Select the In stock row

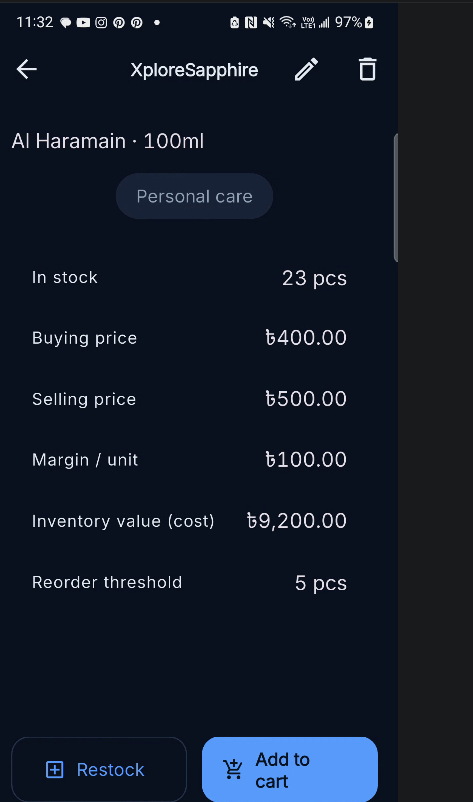pyautogui.click(x=189, y=278)
